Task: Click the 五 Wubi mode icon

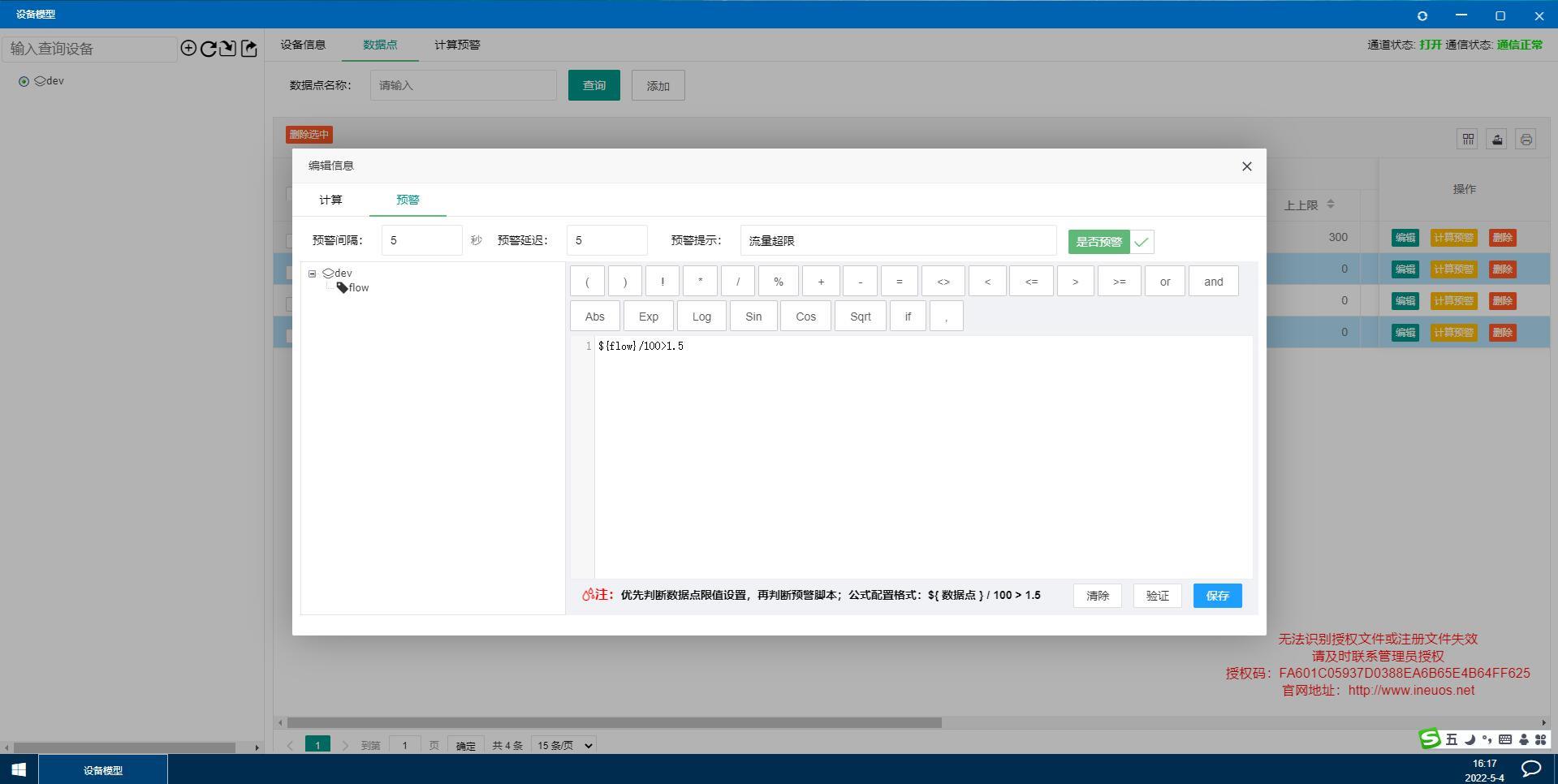Action: coord(1452,739)
